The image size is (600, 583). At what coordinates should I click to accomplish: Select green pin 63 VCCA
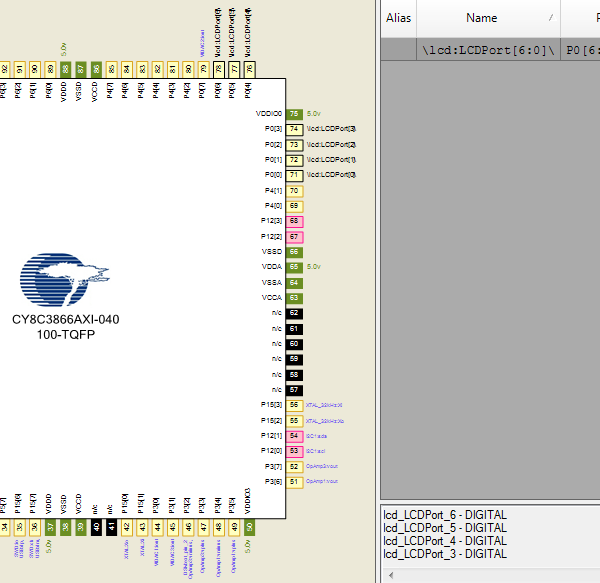pyautogui.click(x=294, y=298)
